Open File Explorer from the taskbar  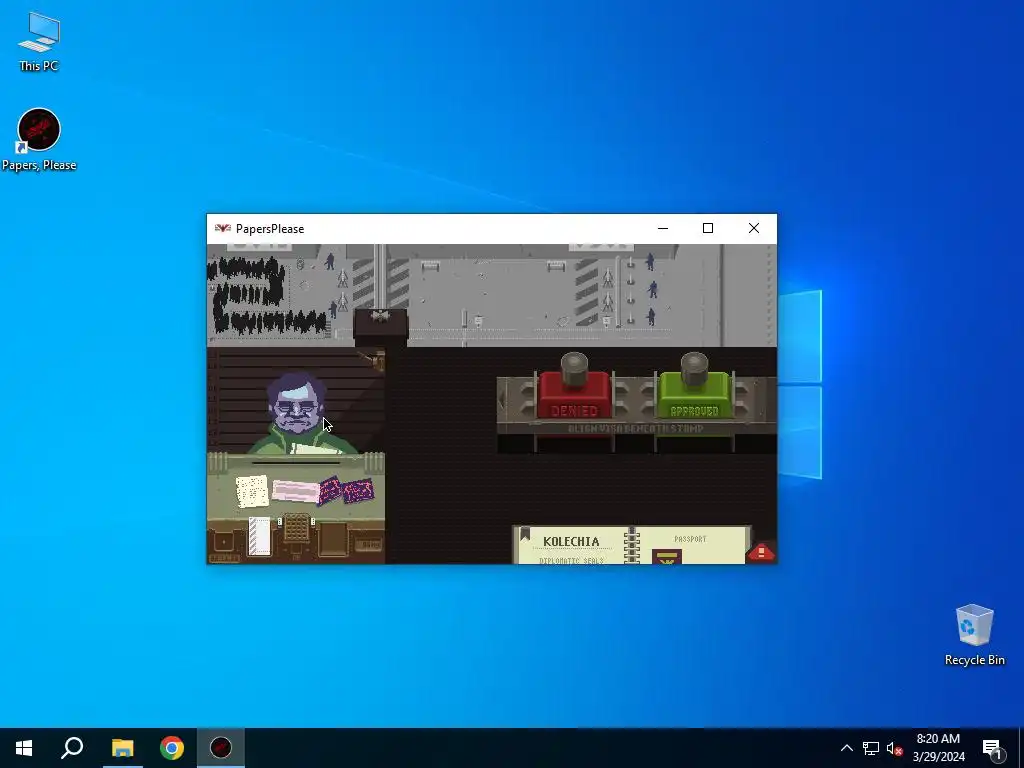tap(122, 748)
